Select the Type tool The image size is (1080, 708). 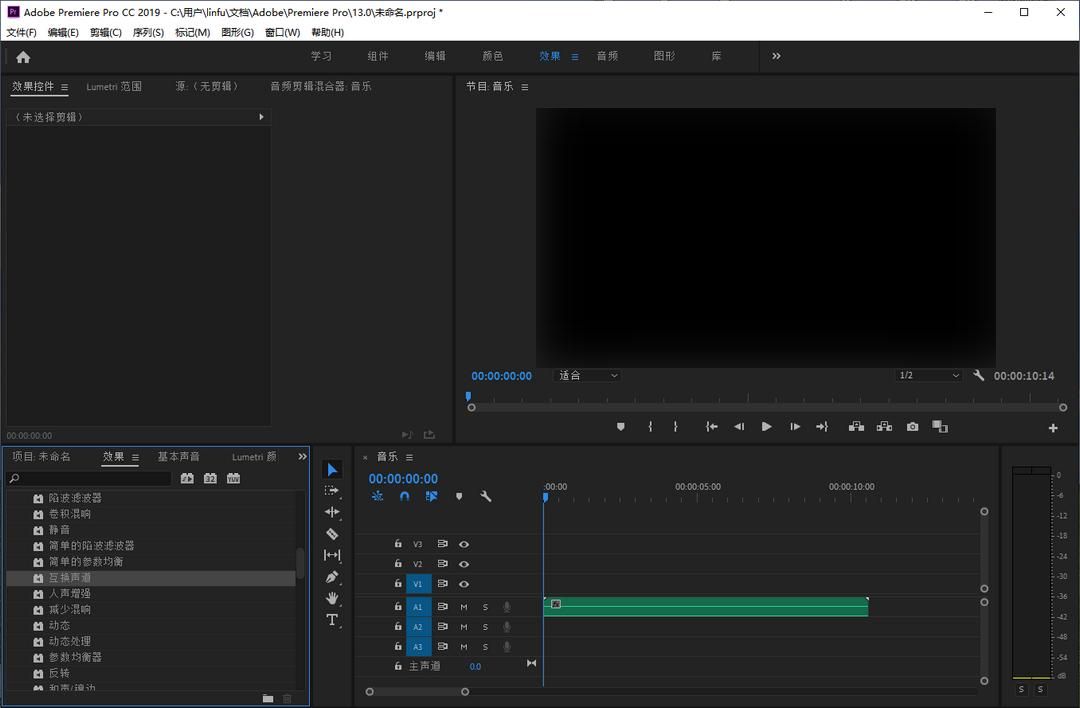coord(332,620)
